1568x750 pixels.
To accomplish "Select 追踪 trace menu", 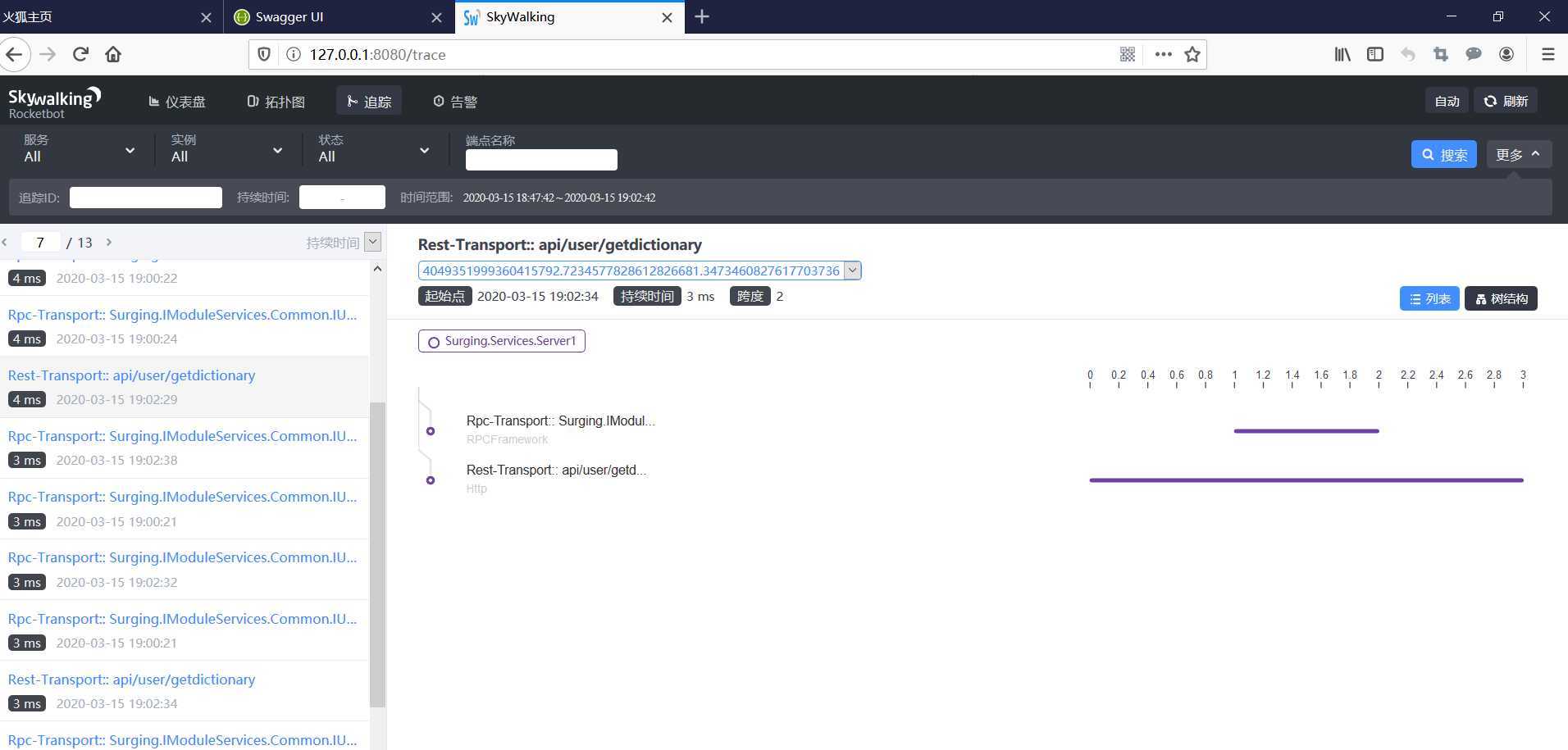I will [369, 101].
